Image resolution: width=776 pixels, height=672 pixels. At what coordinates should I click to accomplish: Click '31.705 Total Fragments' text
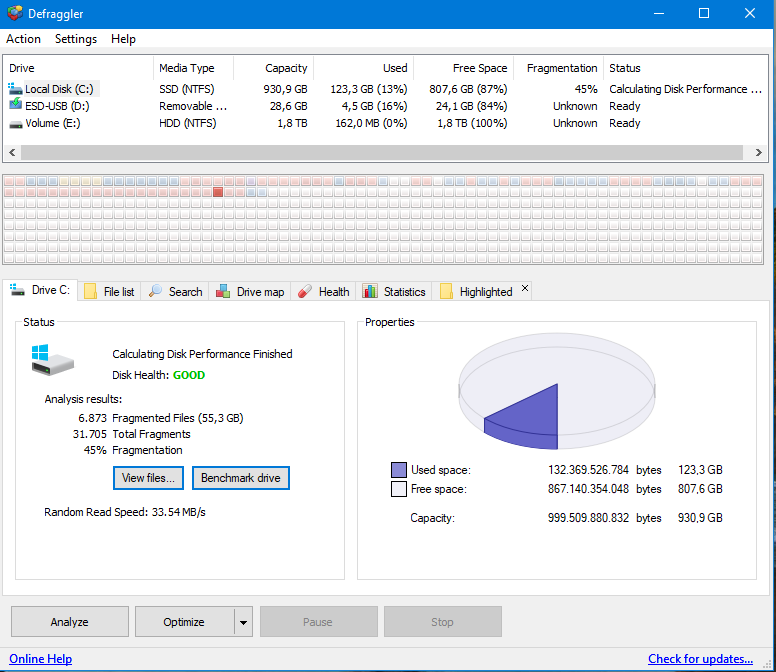132,434
